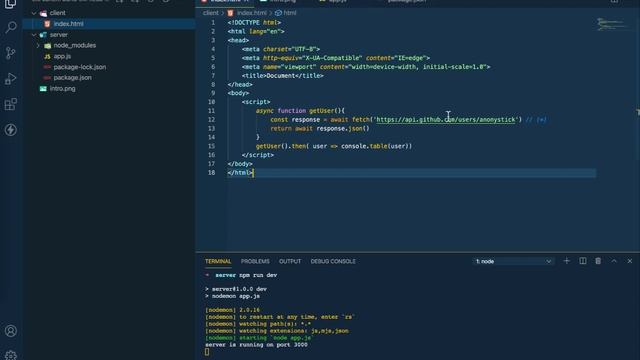Open package.json in the explorer
Viewport: 640px width, 360px height.
tap(72, 78)
